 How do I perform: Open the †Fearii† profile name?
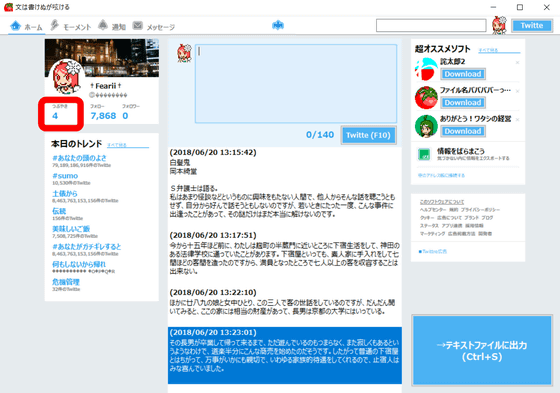(106, 86)
